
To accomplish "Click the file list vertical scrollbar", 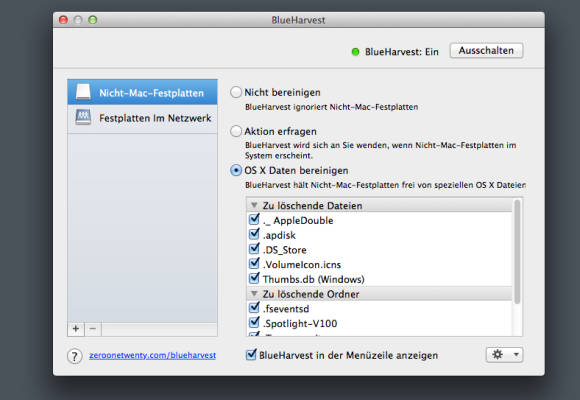I will coord(517,252).
